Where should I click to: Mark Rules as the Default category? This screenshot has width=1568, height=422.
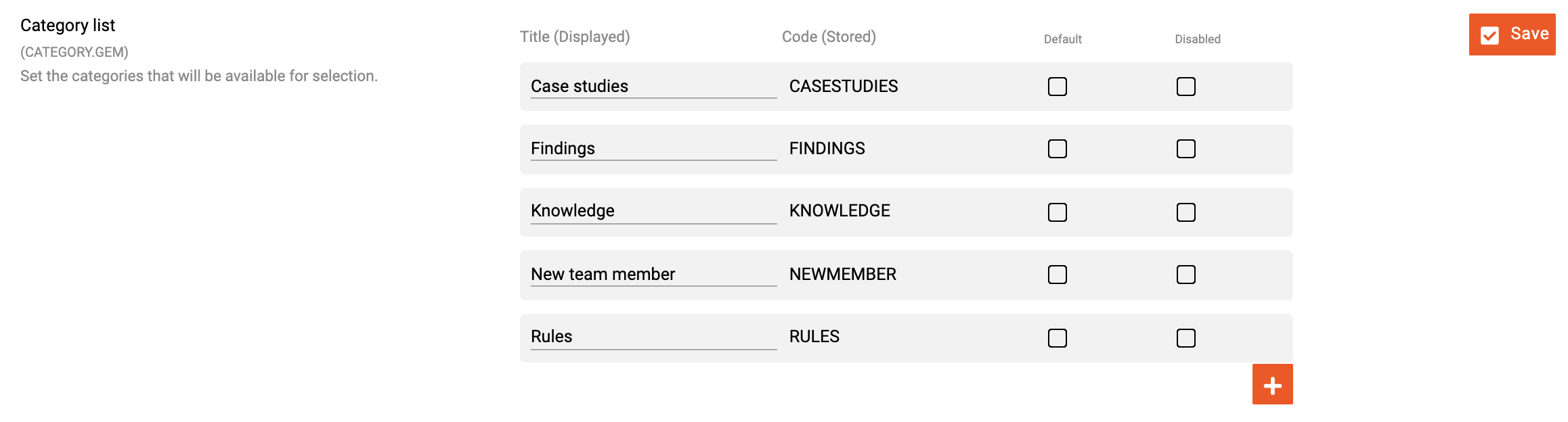1058,338
